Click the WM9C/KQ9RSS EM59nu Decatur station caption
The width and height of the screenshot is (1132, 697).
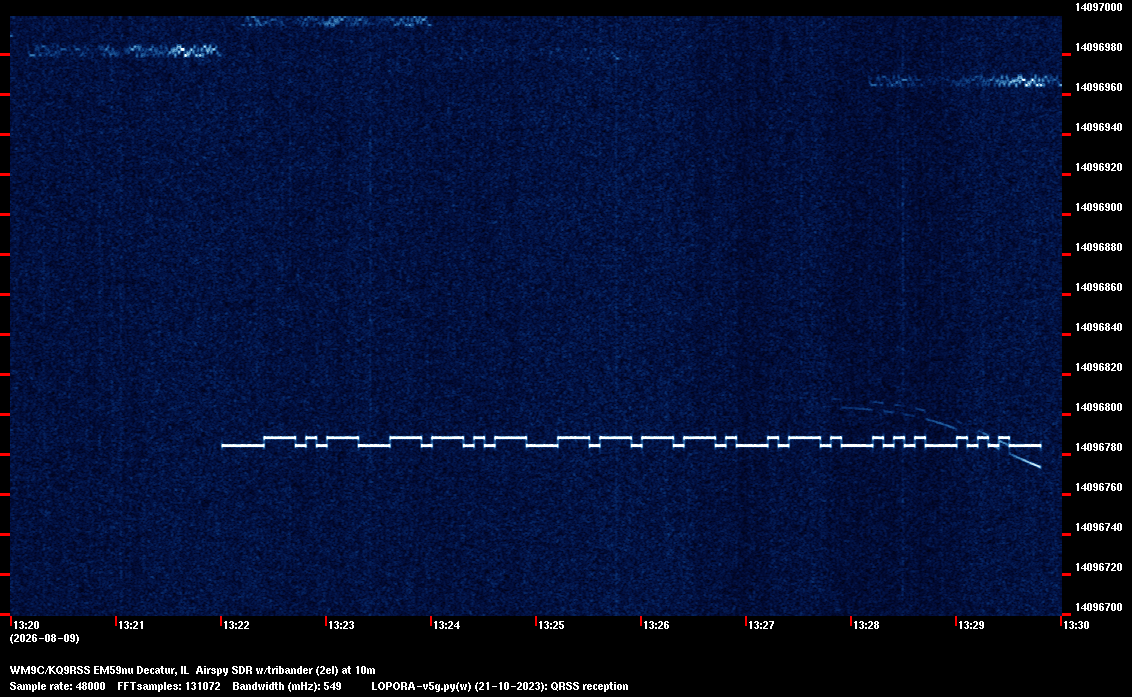[x=99, y=670]
